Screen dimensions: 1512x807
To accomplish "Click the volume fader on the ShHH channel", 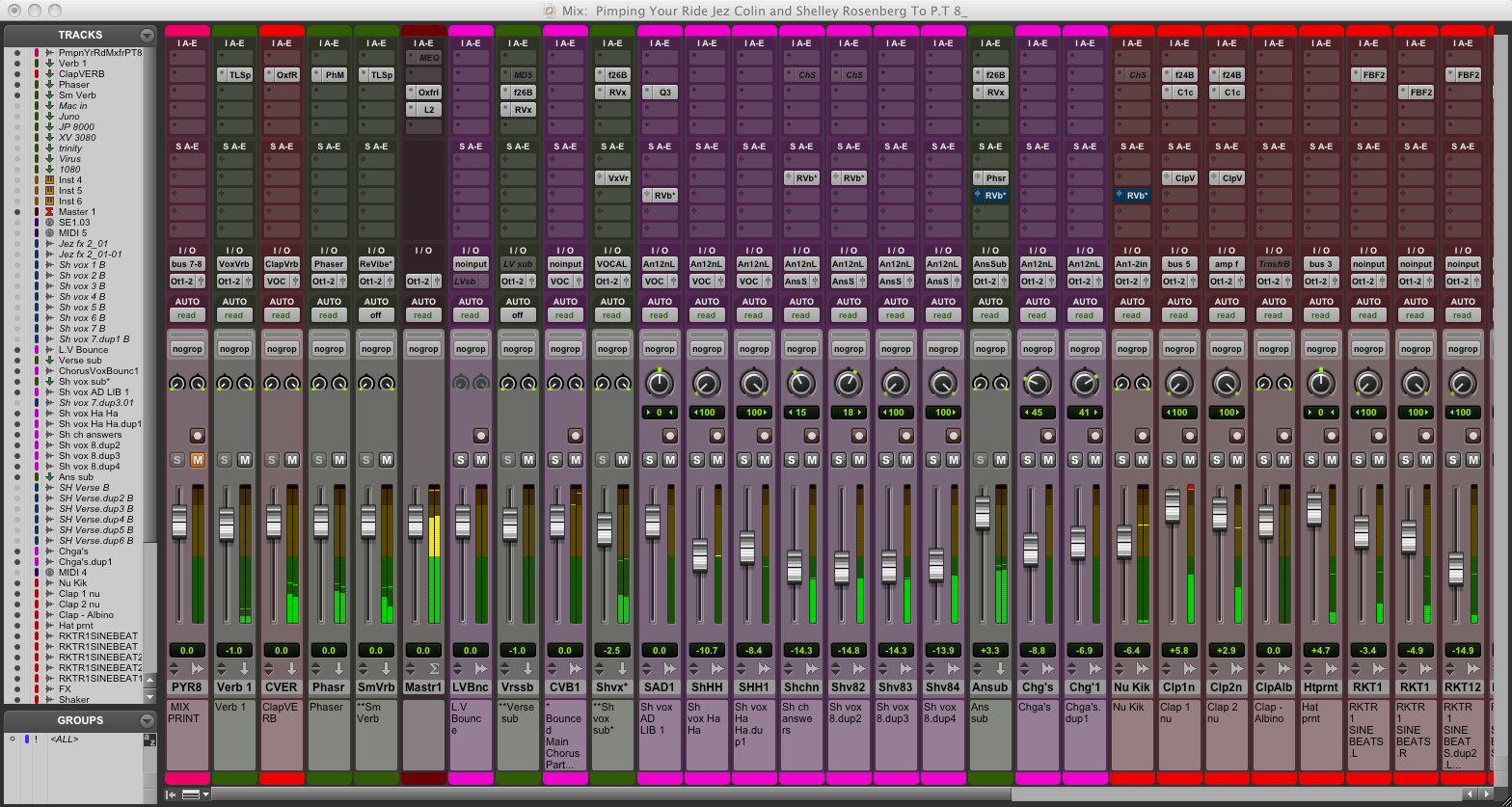I will click(700, 554).
